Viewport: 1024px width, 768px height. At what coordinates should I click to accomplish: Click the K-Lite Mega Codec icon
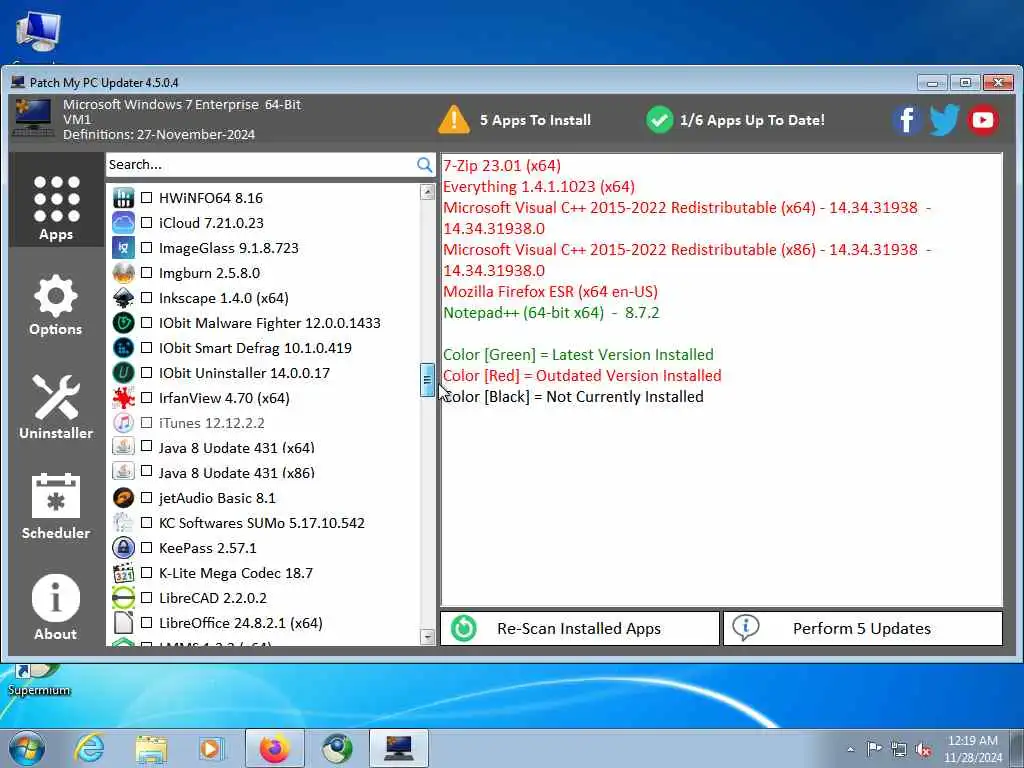tap(123, 573)
